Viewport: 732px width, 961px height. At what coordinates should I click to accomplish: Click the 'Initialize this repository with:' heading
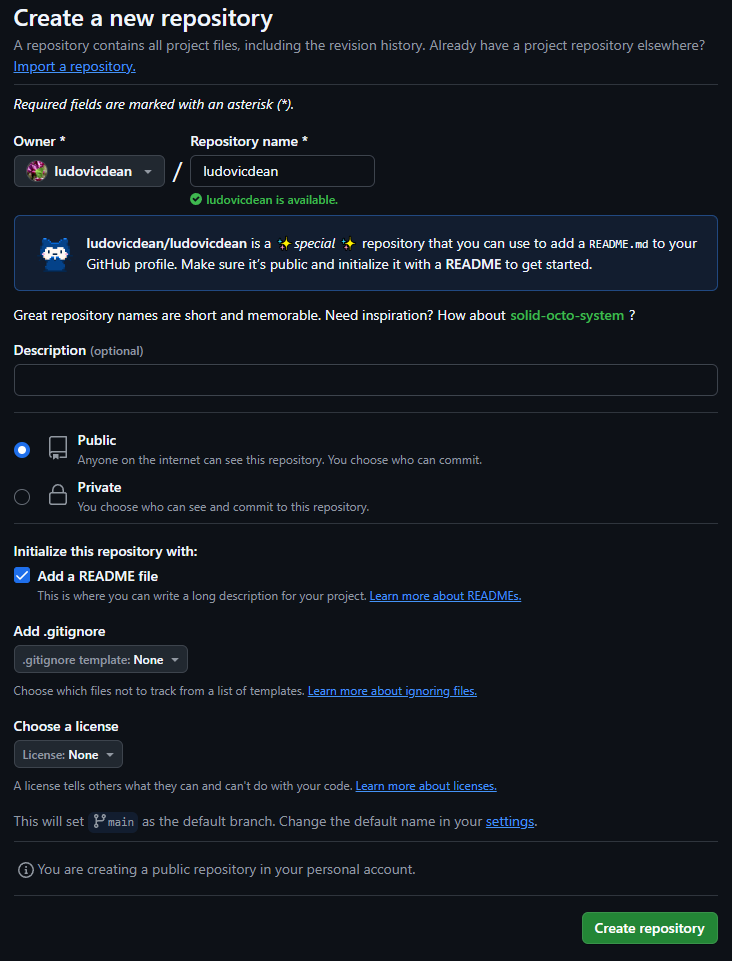click(105, 551)
